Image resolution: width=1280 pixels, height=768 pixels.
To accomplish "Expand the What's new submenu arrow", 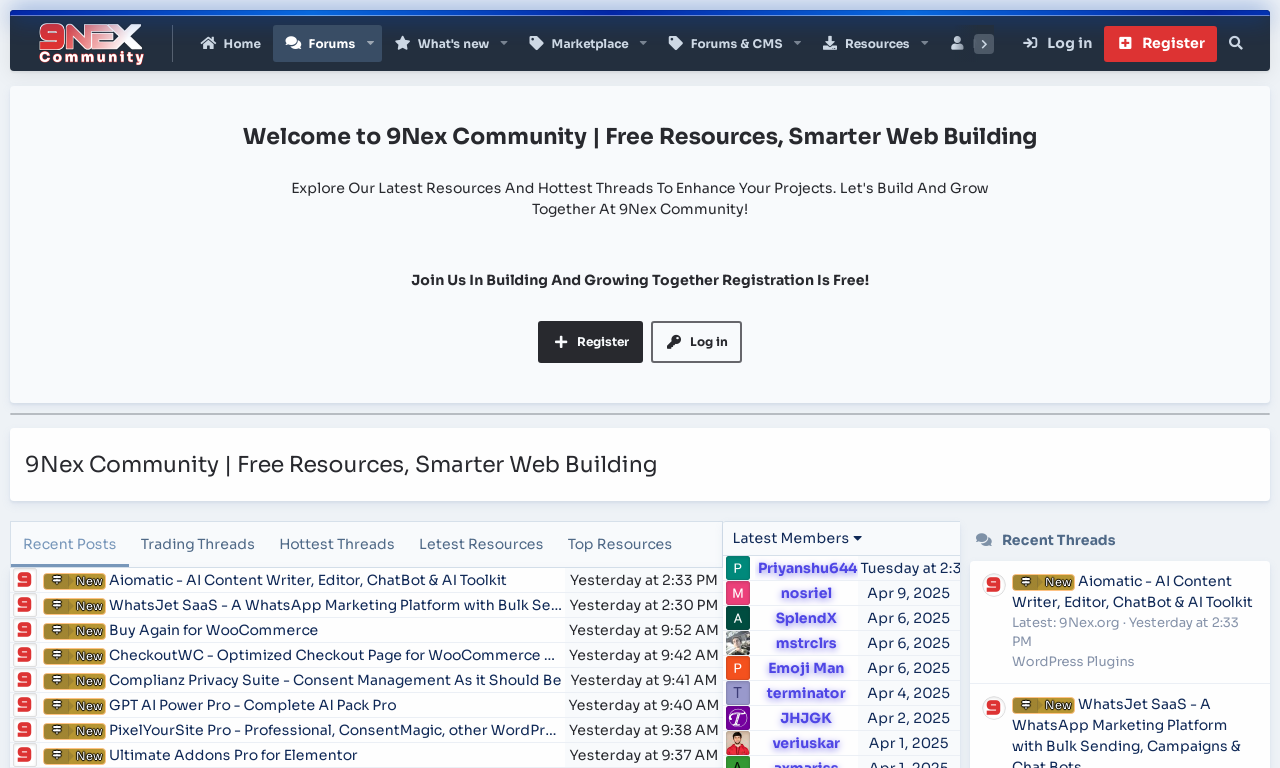I will [x=504, y=43].
